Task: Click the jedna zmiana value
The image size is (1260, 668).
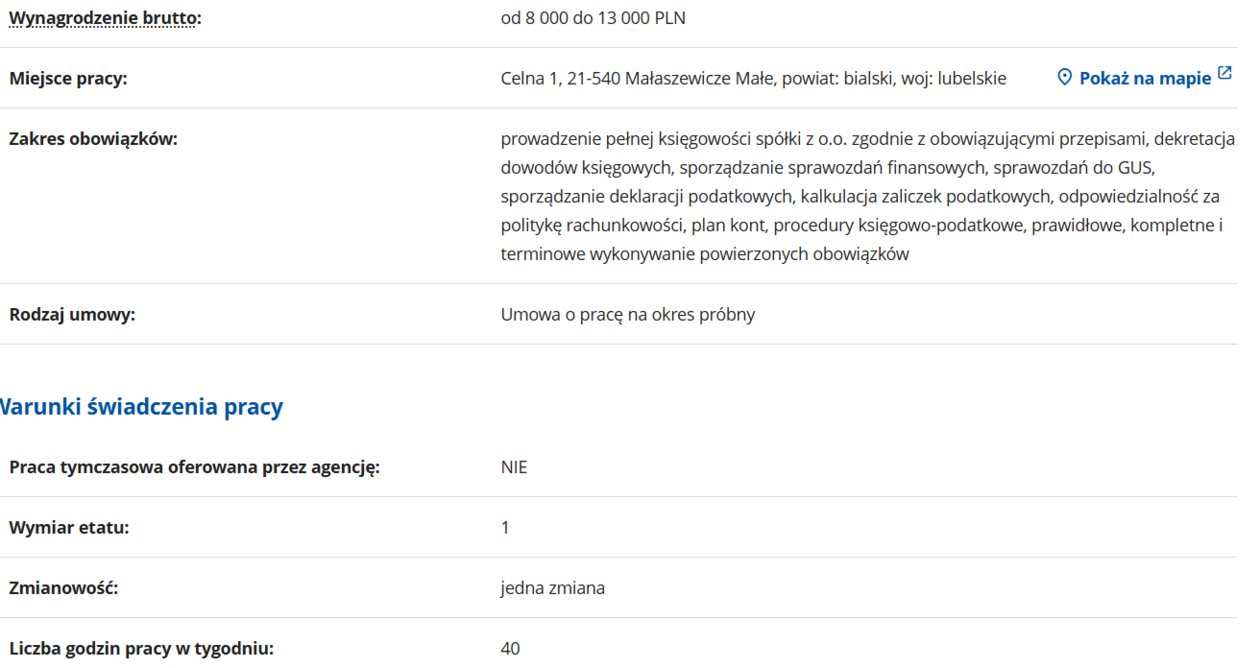Action: (552, 588)
